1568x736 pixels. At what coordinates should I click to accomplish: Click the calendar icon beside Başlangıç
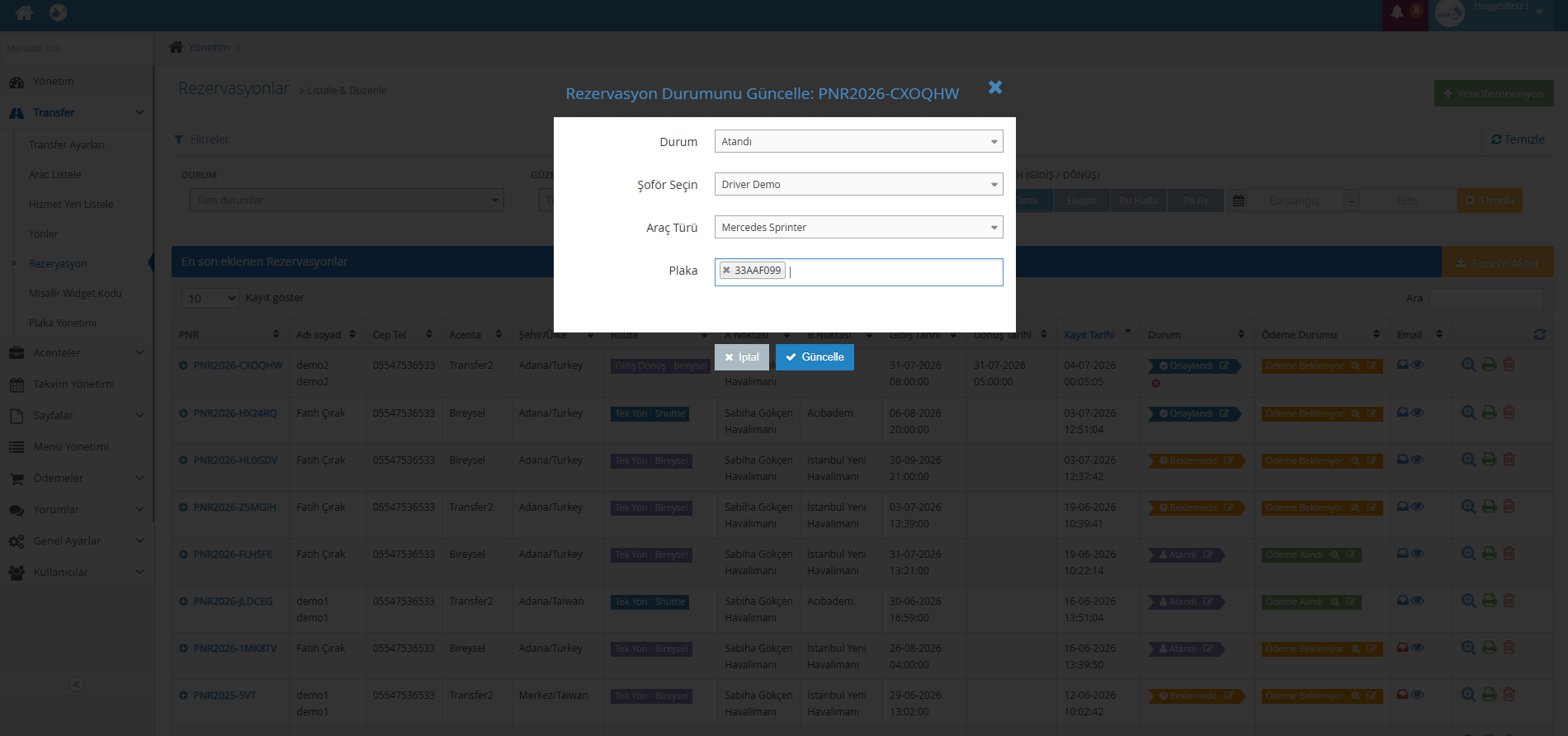tap(1238, 201)
